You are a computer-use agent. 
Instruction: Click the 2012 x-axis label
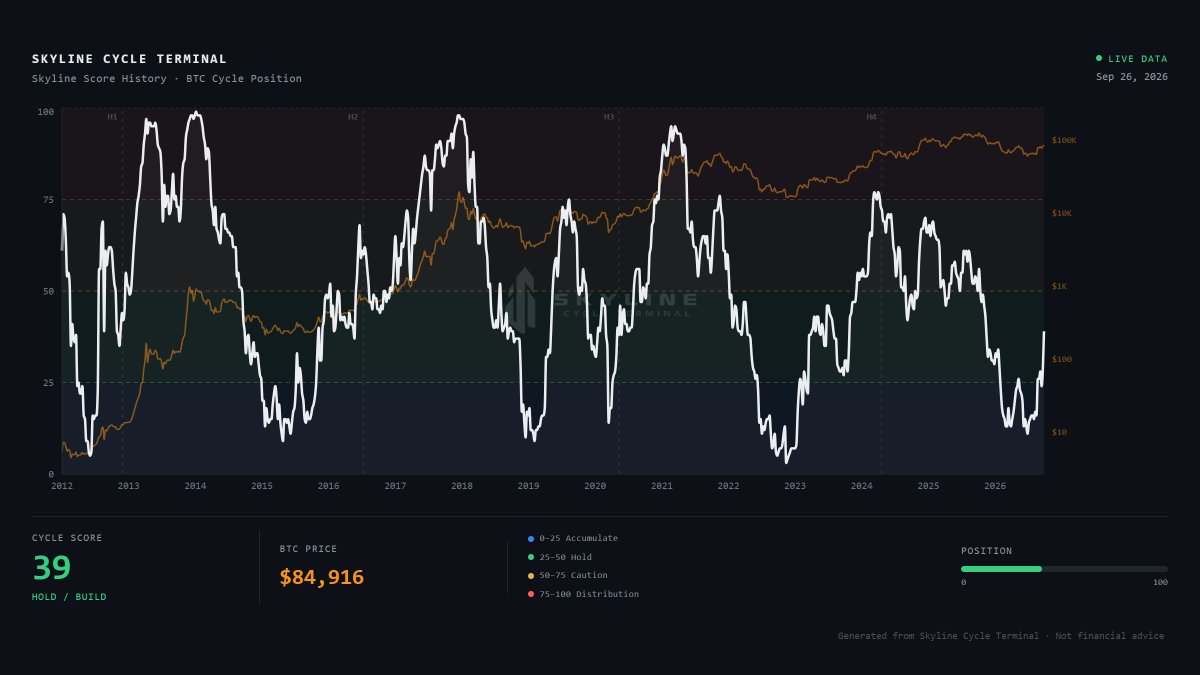point(62,486)
